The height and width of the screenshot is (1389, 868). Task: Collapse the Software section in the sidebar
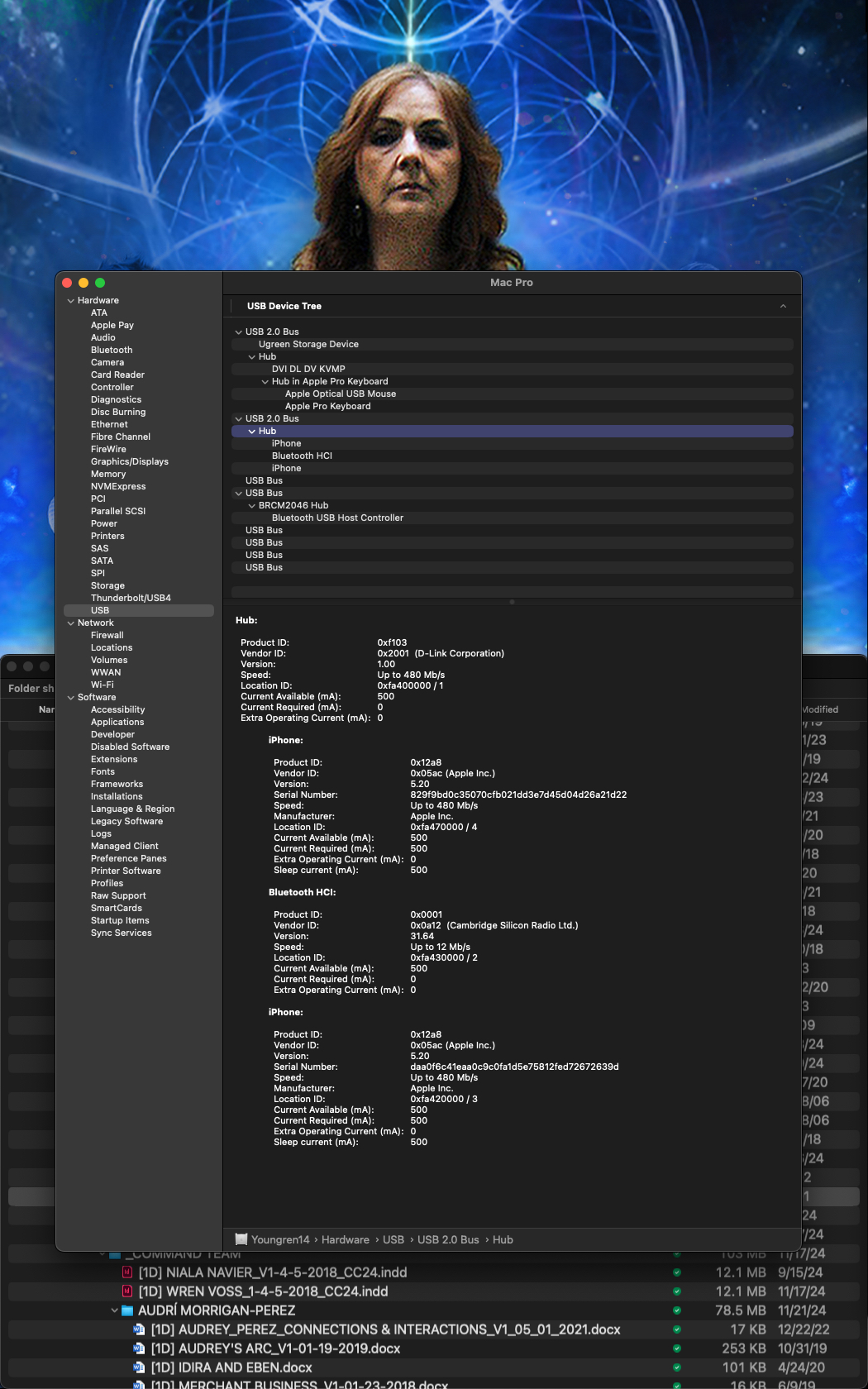(x=70, y=697)
